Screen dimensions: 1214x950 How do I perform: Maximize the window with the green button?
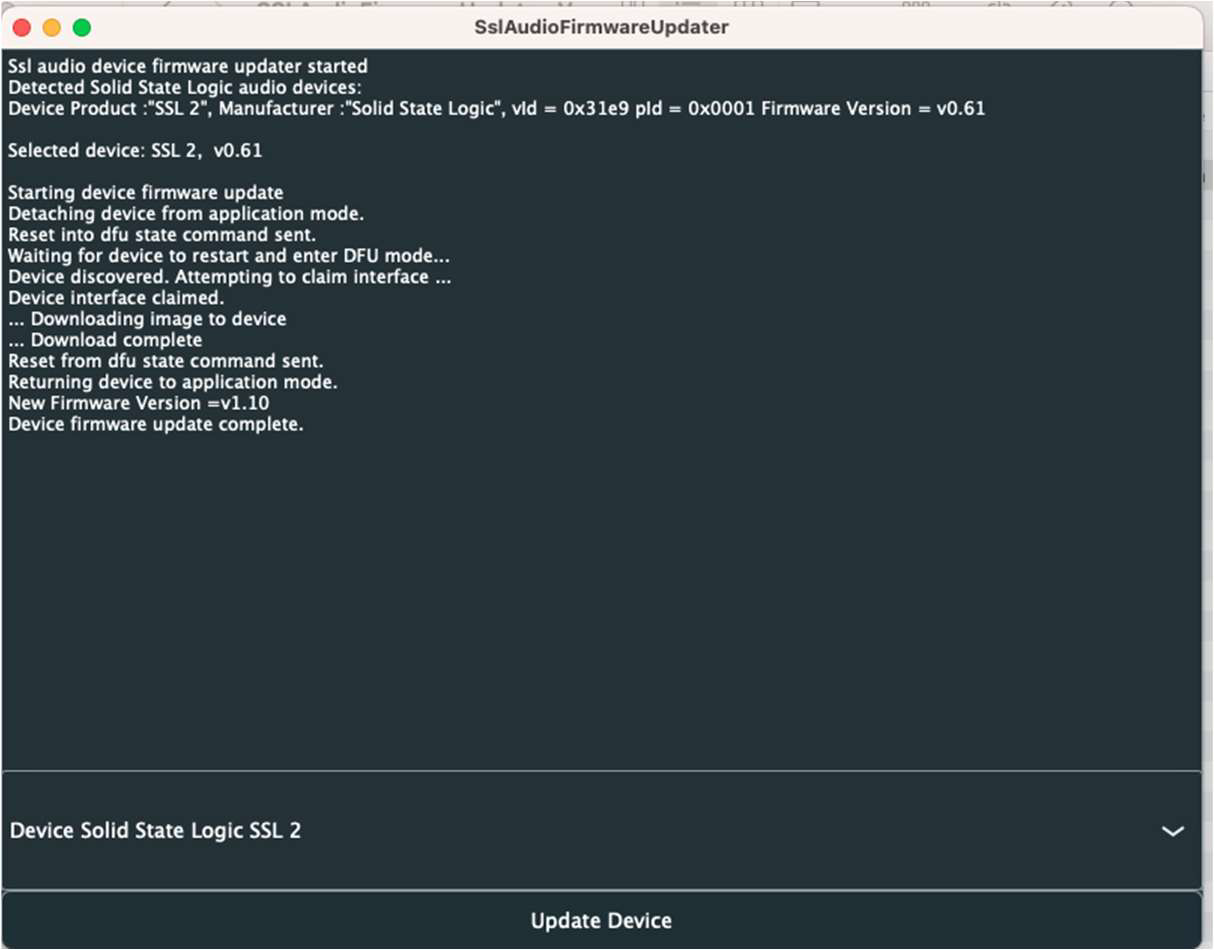[81, 27]
